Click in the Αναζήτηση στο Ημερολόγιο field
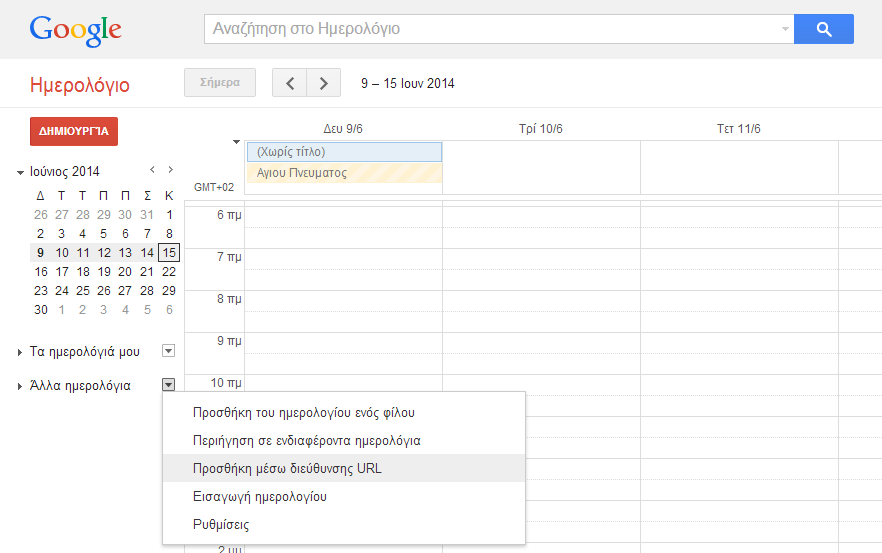Screen dimensions: 882x553 (x=490, y=29)
